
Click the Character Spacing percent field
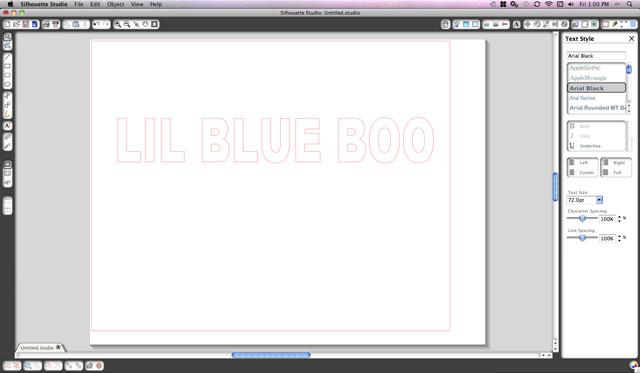[x=607, y=219]
